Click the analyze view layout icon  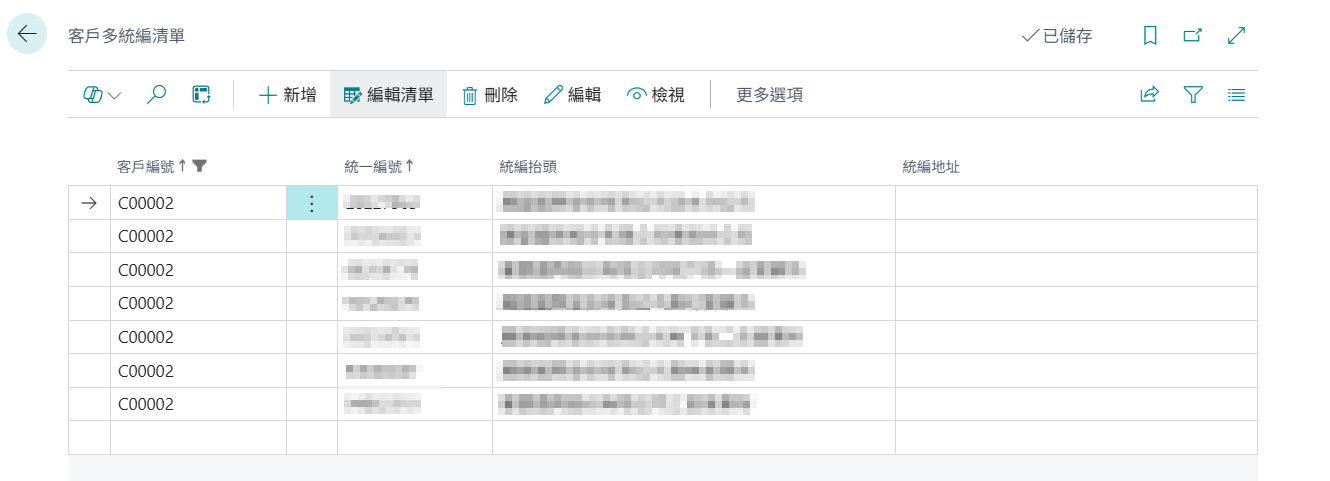[x=202, y=95]
